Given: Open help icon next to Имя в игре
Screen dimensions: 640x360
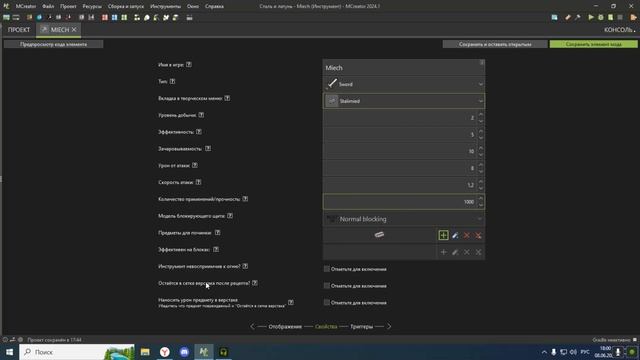Looking at the screenshot, I should point(189,64).
